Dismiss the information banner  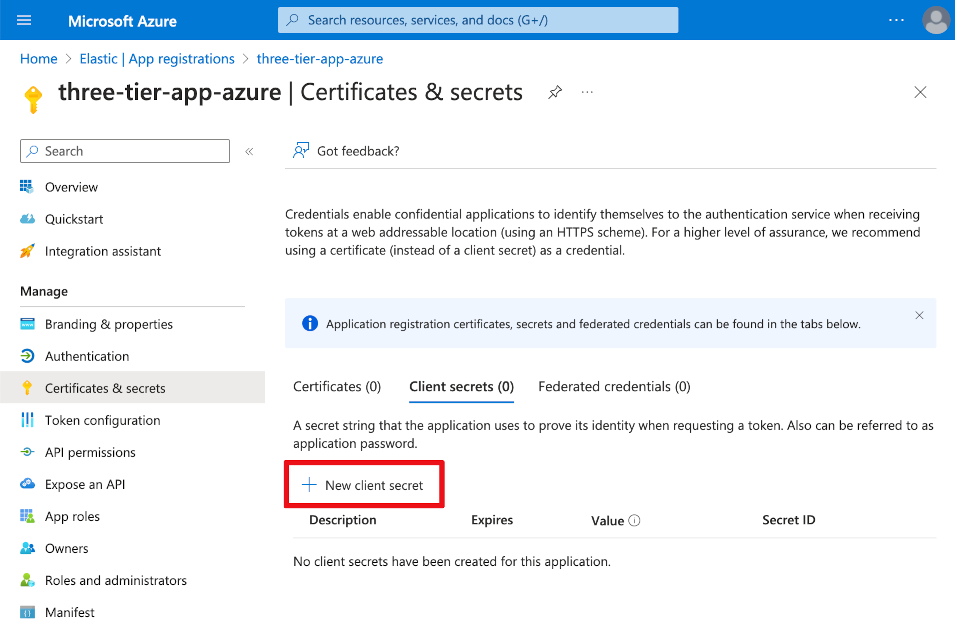click(x=919, y=315)
